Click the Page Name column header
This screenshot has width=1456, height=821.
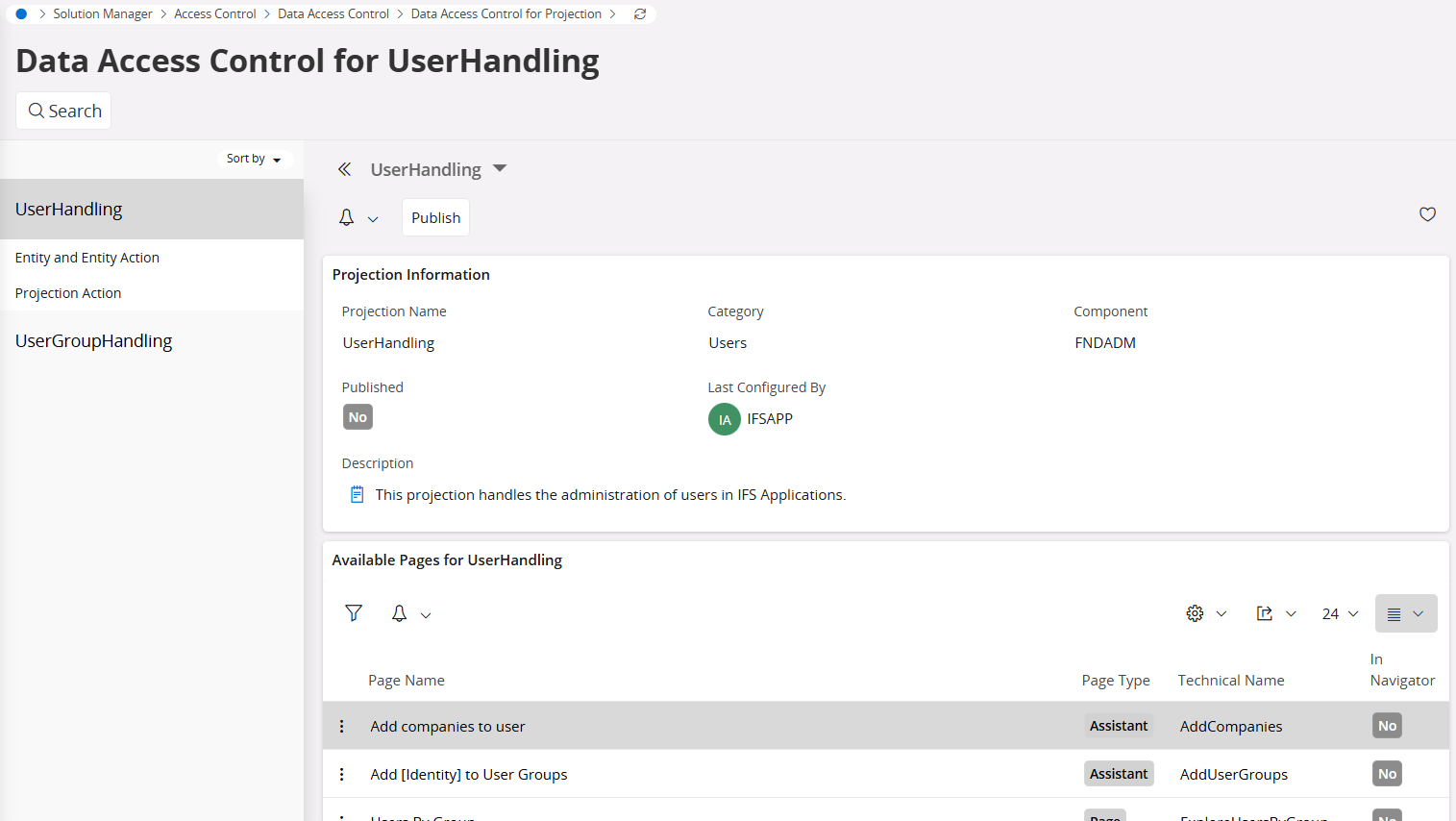tap(407, 681)
